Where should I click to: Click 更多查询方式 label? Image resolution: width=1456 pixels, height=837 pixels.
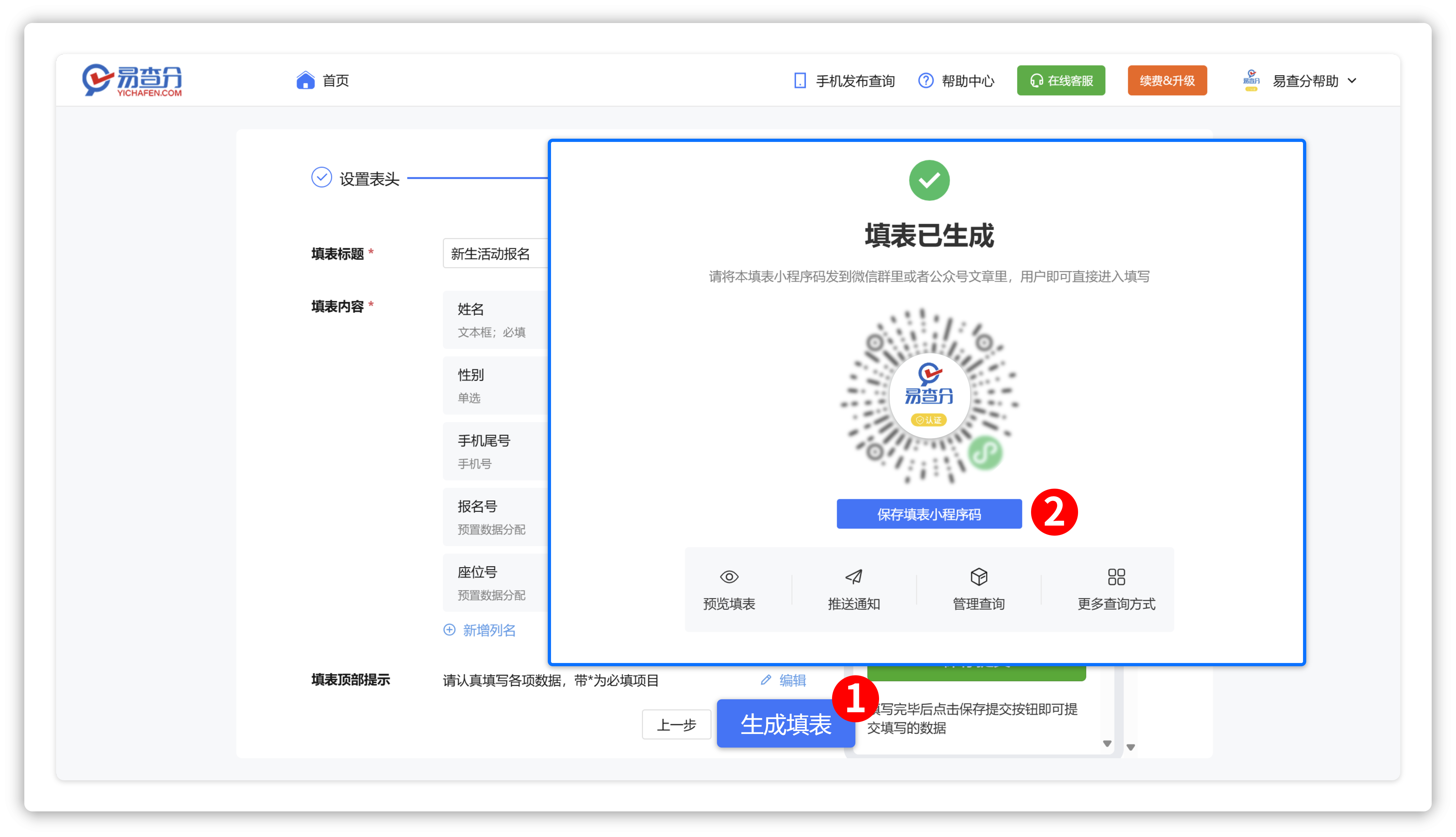point(1116,604)
